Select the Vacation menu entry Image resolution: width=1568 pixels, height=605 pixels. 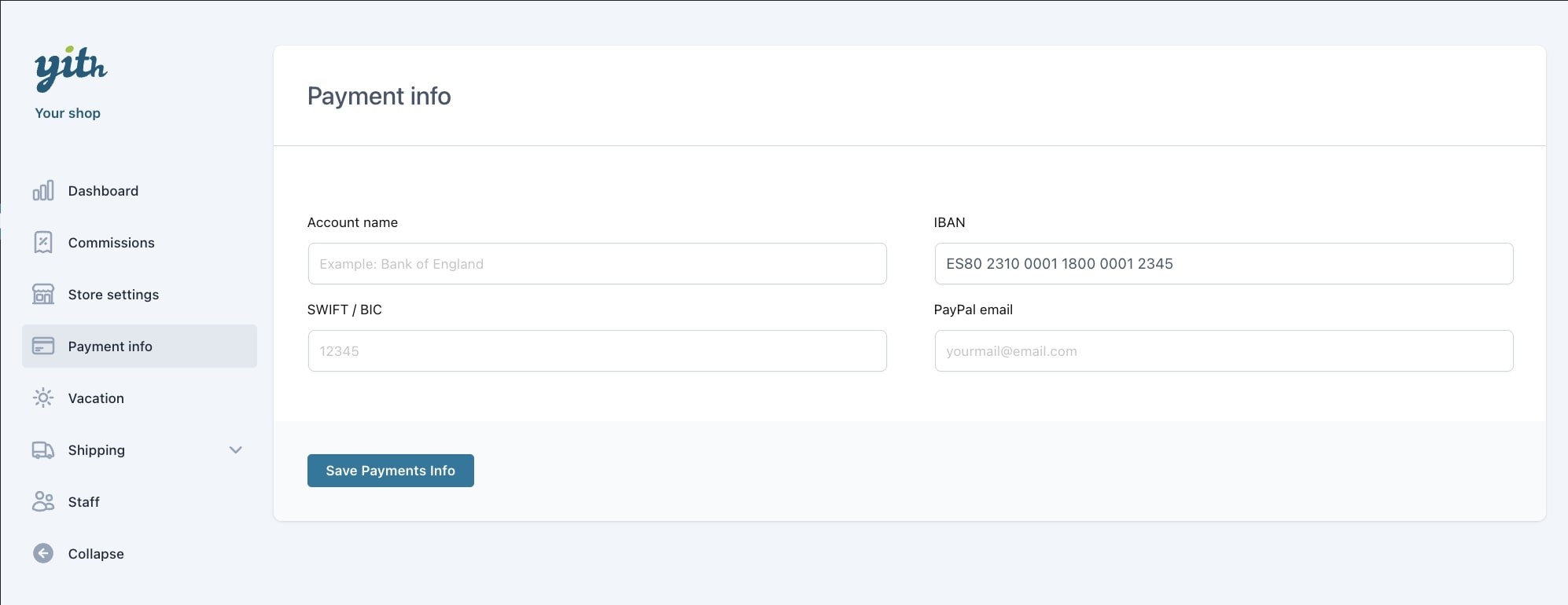pos(96,398)
